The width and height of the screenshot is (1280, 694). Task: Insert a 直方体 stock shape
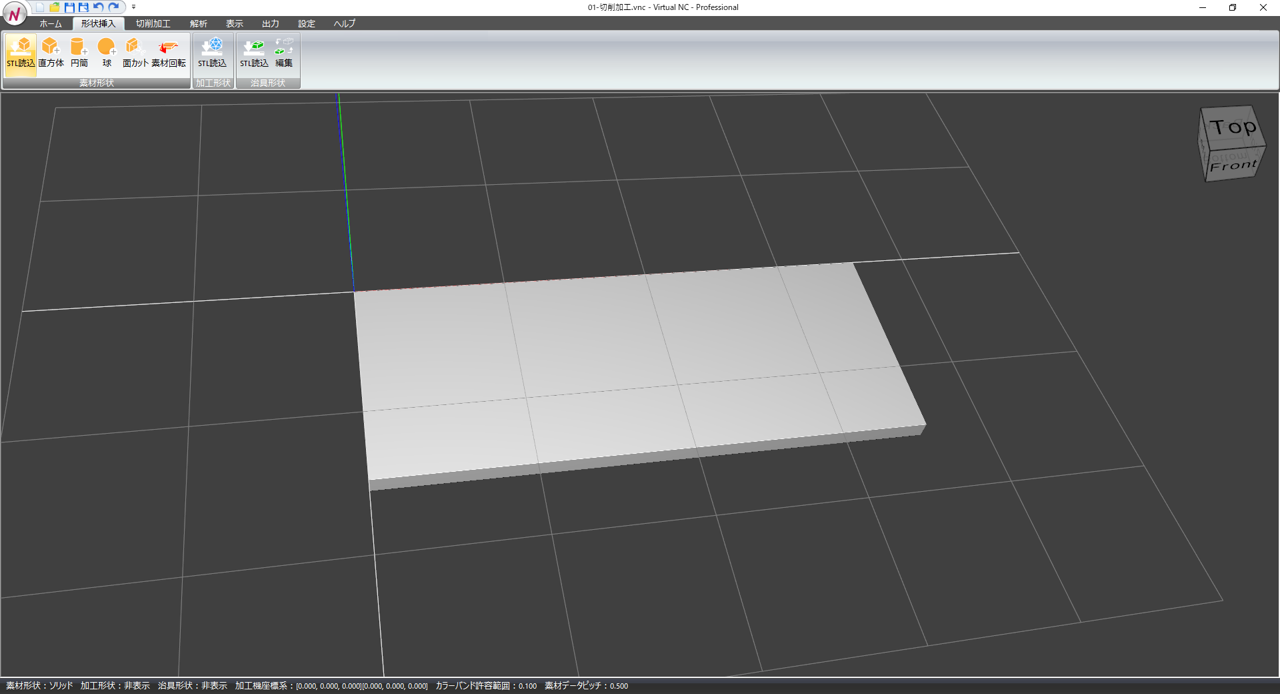coord(50,53)
